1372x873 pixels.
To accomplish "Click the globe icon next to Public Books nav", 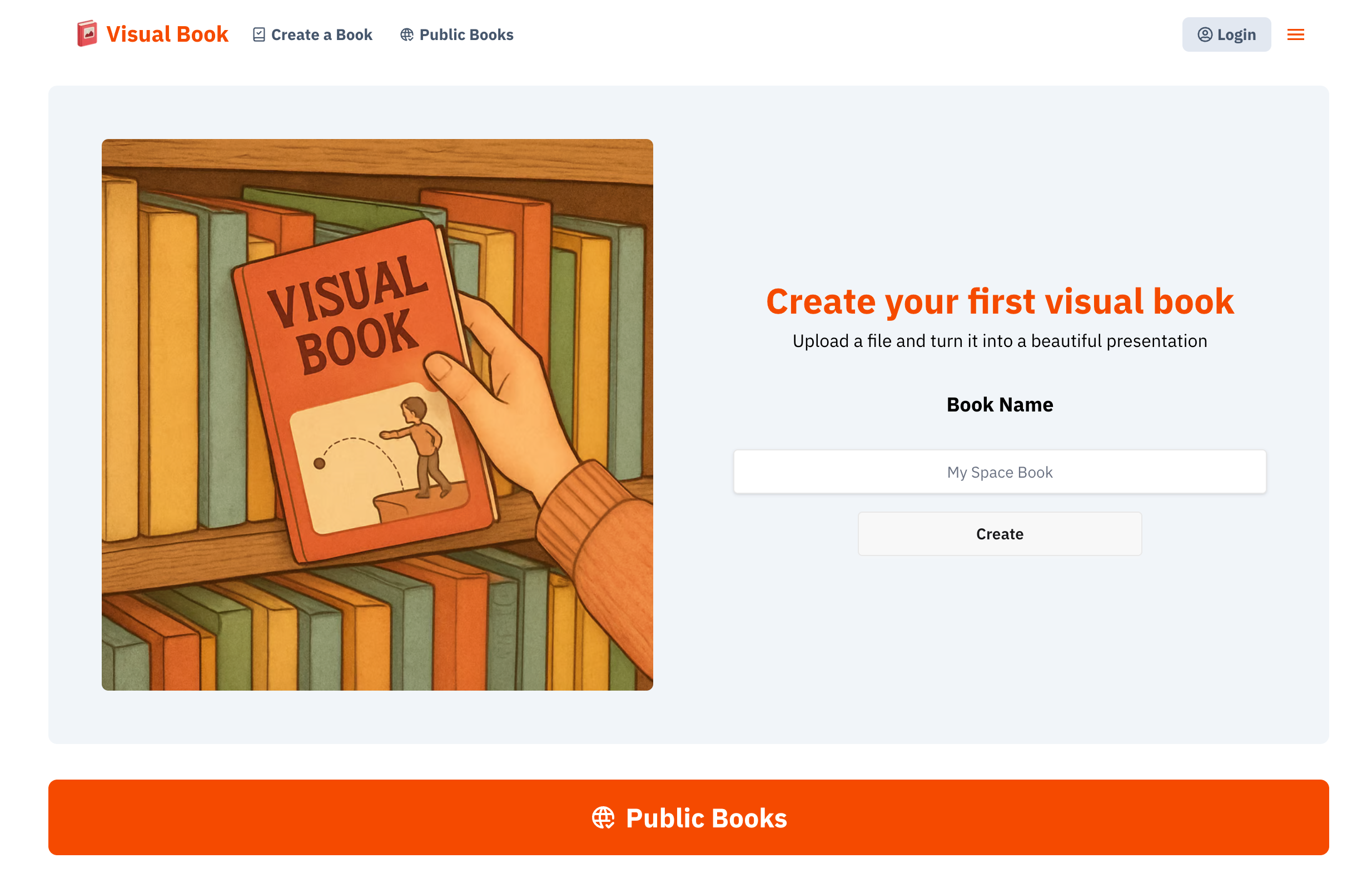I will pos(406,35).
